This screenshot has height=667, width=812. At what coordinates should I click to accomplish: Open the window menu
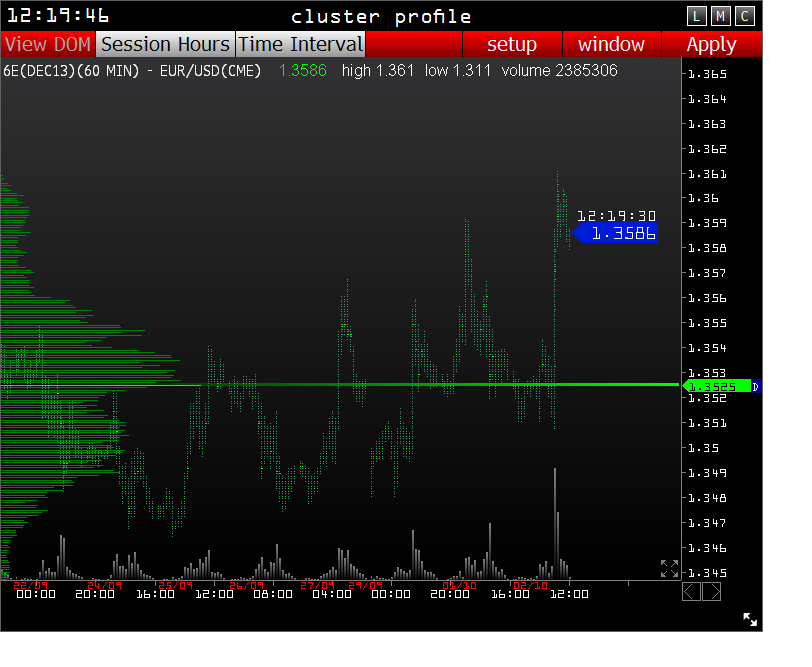(611, 44)
